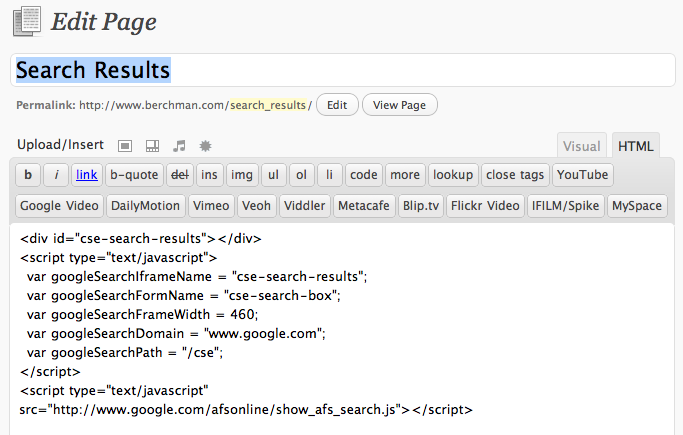Click the Vimeo embed button
683x435 pixels.
coord(211,206)
